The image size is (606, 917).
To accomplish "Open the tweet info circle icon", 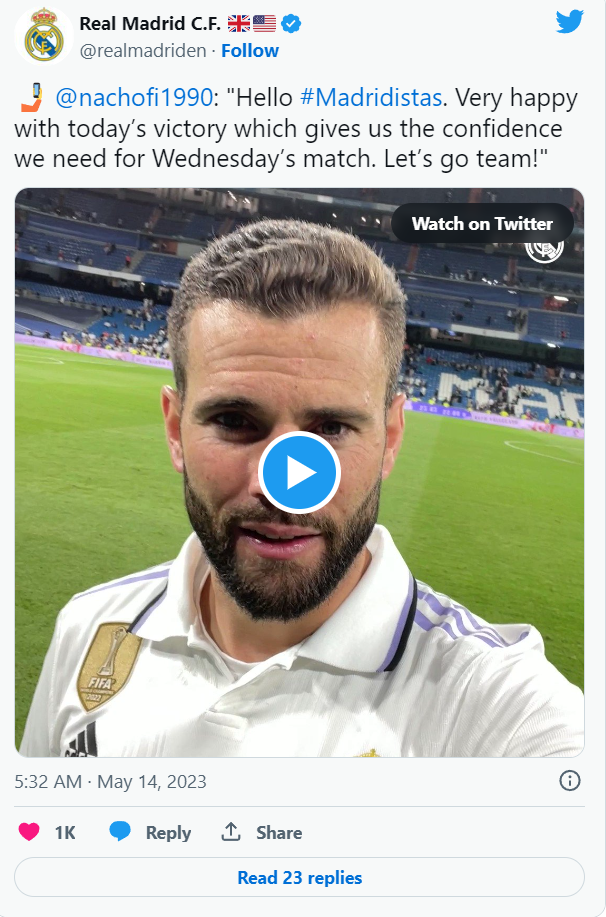I will coord(570,781).
